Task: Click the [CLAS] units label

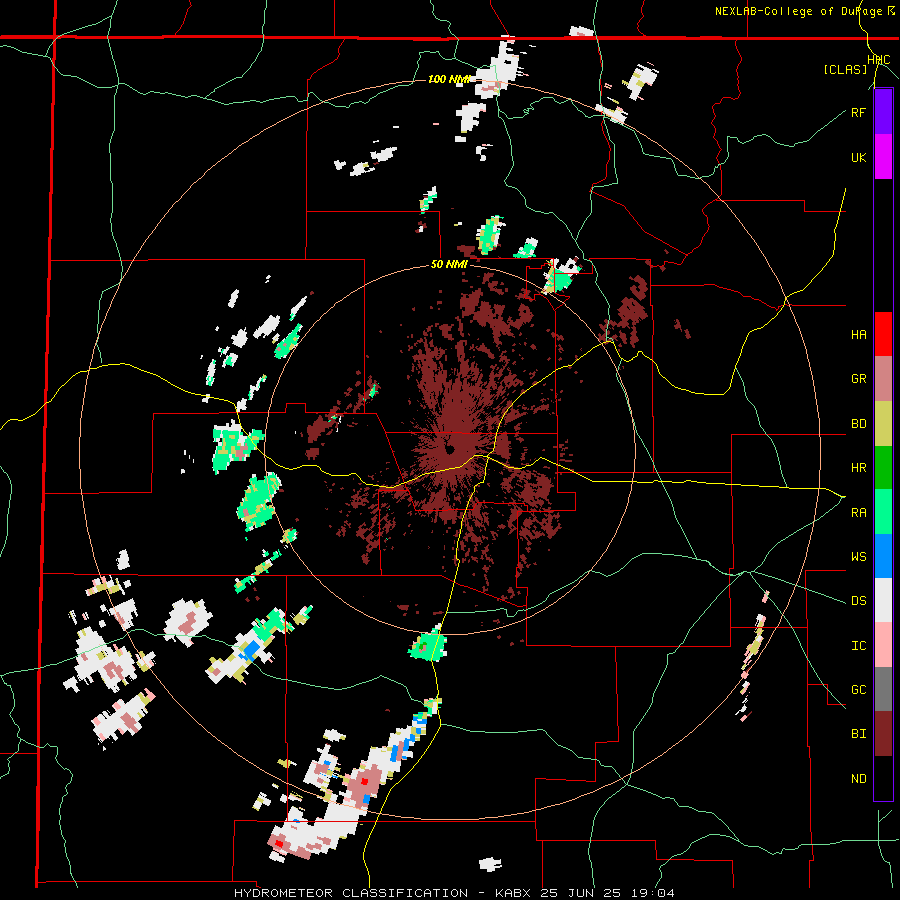Action: pos(845,69)
